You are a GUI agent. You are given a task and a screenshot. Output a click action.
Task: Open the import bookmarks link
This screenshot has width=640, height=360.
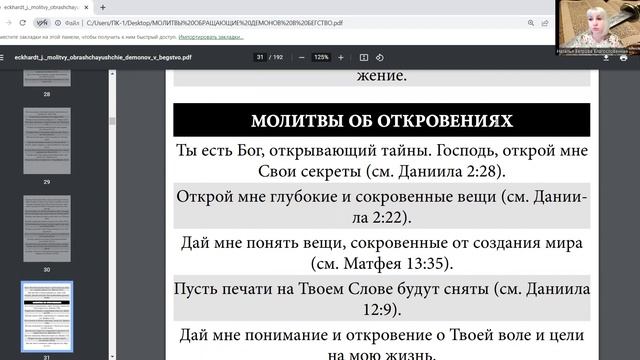[211, 37]
